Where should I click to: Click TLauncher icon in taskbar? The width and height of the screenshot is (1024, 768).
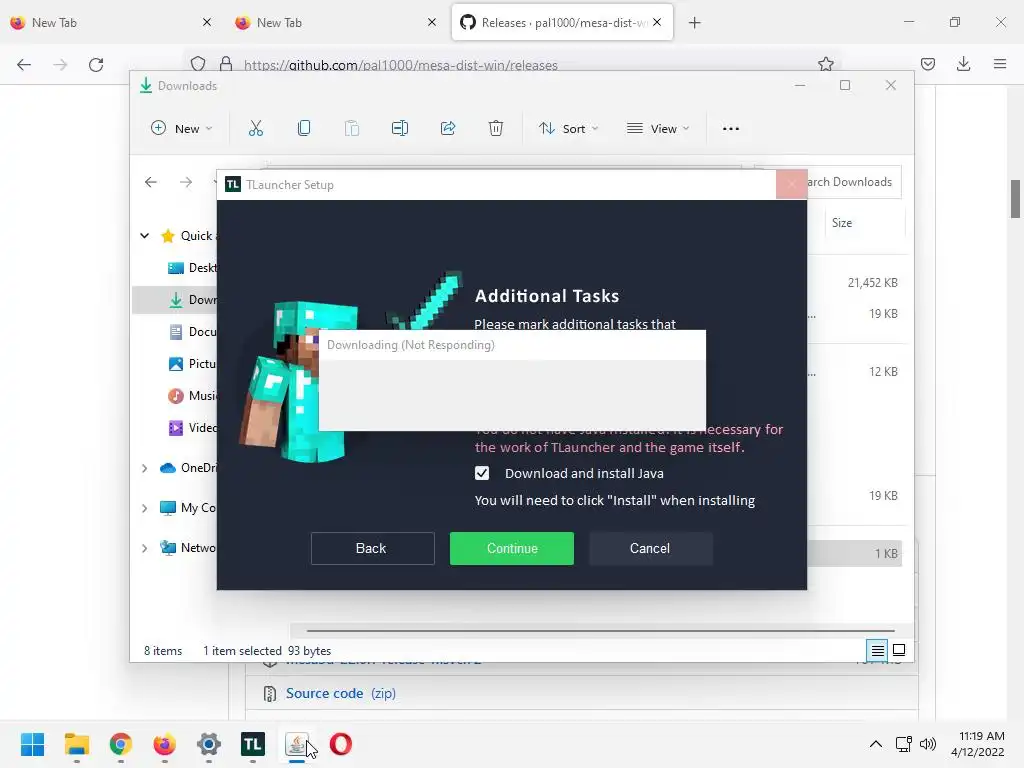253,744
